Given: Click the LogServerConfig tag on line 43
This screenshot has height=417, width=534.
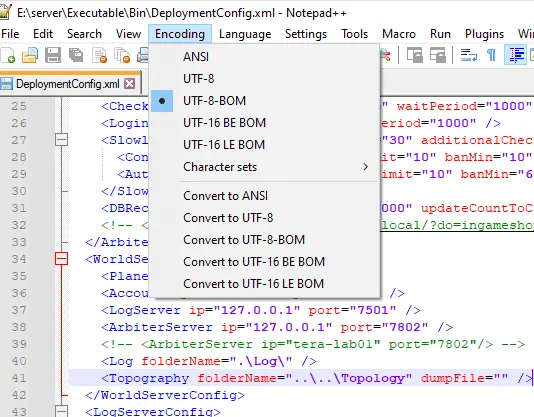Looking at the screenshot, I should (x=153, y=412).
